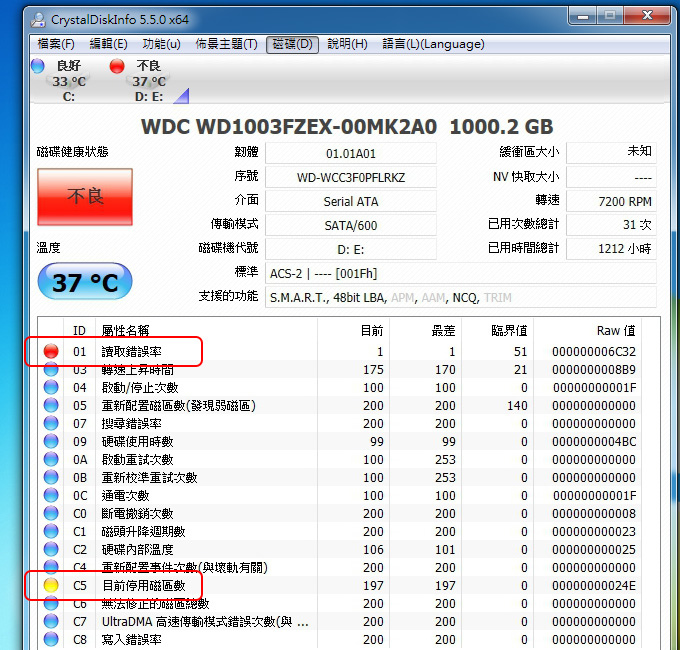Click the firmware field 01.01A01

point(351,154)
